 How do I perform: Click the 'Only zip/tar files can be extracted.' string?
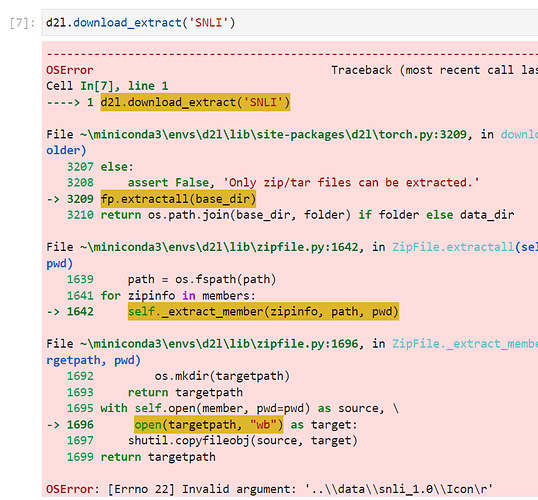pos(351,183)
